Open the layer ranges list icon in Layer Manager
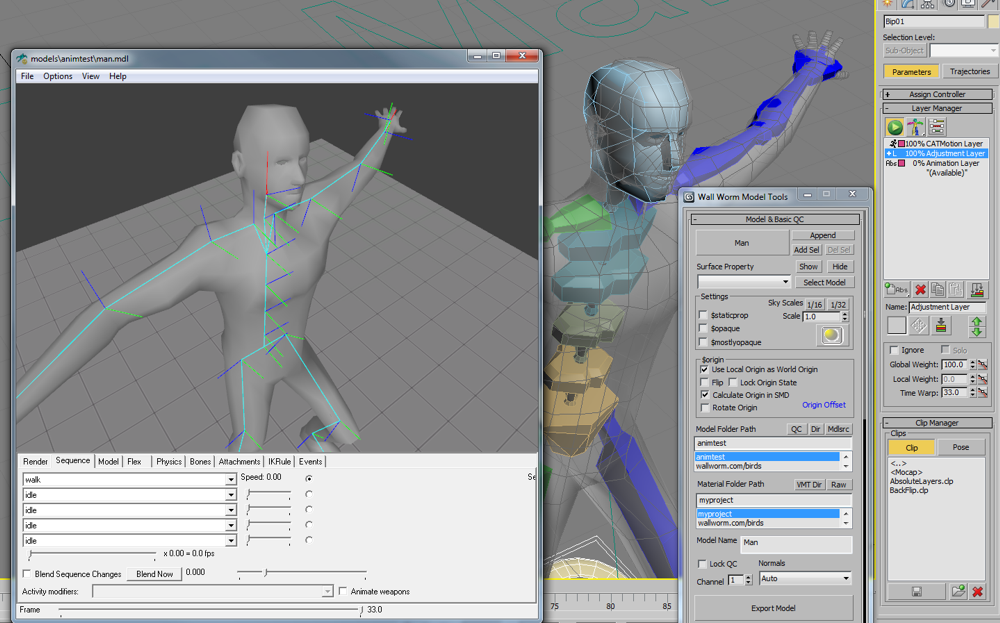 point(936,126)
